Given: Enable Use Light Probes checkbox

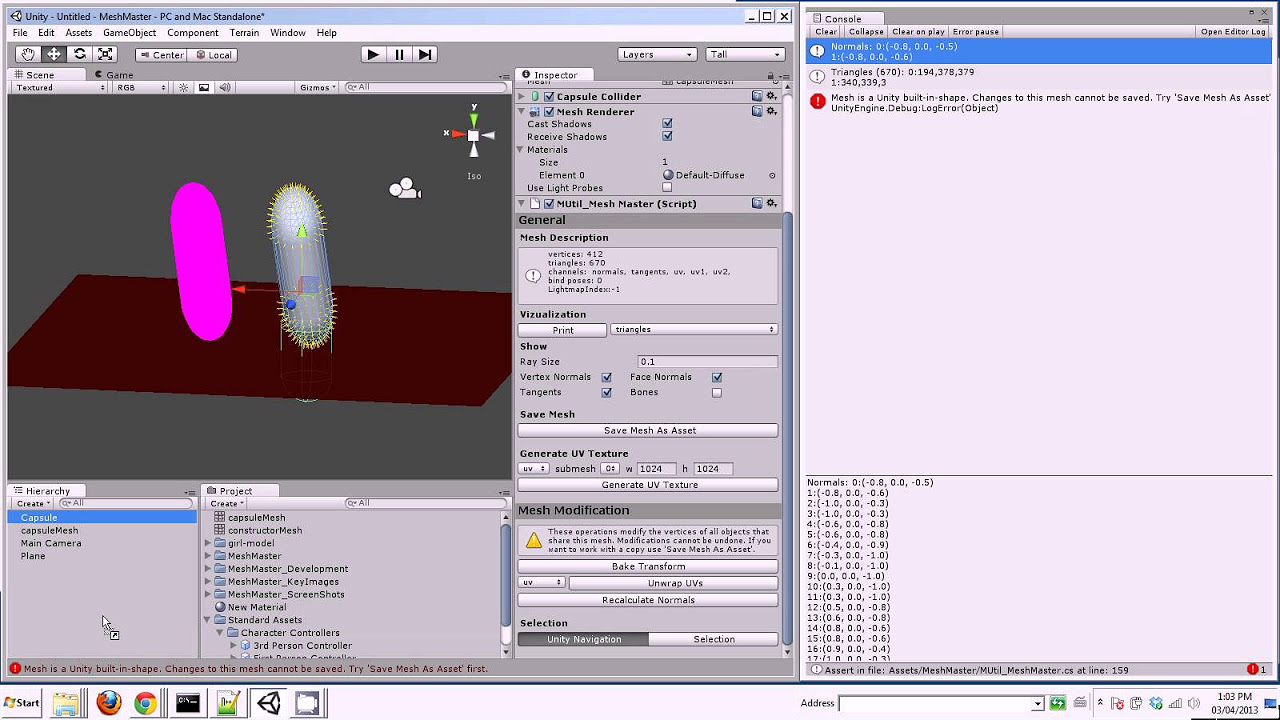Looking at the screenshot, I should pos(667,188).
